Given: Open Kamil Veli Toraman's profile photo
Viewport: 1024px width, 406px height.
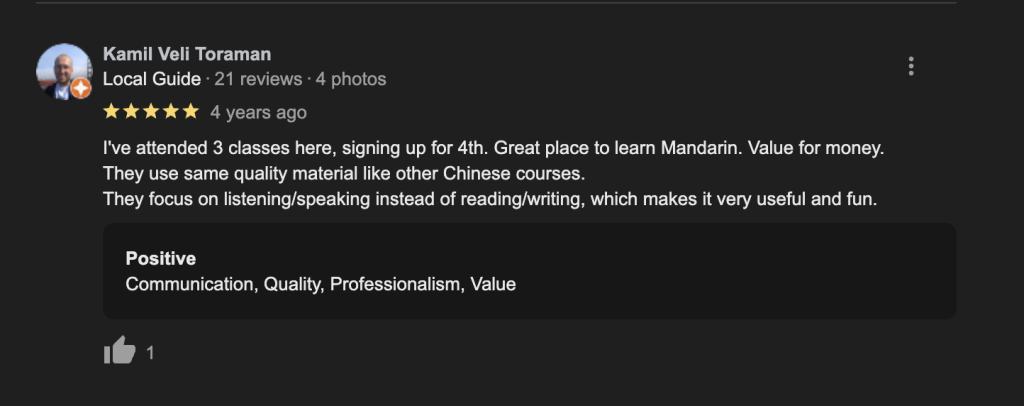Looking at the screenshot, I should 64,70.
